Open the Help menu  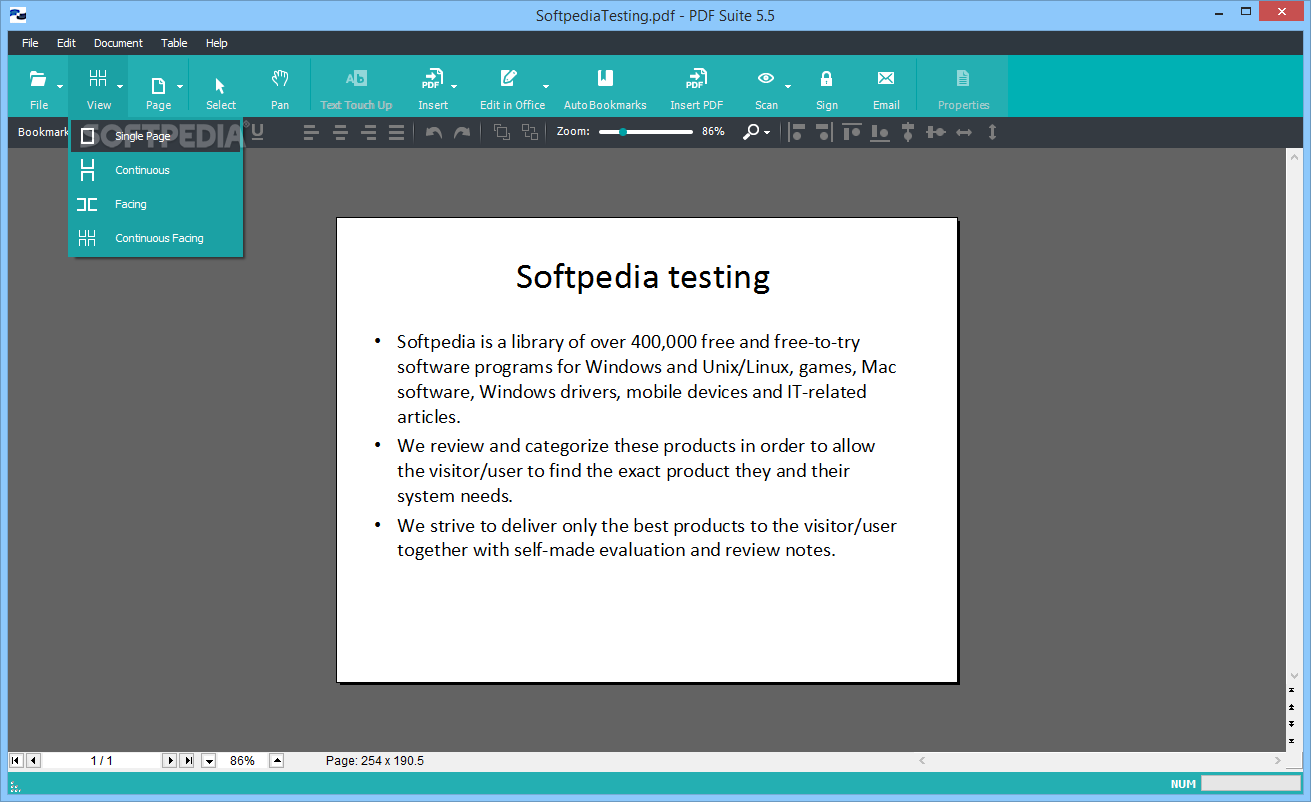[217, 43]
